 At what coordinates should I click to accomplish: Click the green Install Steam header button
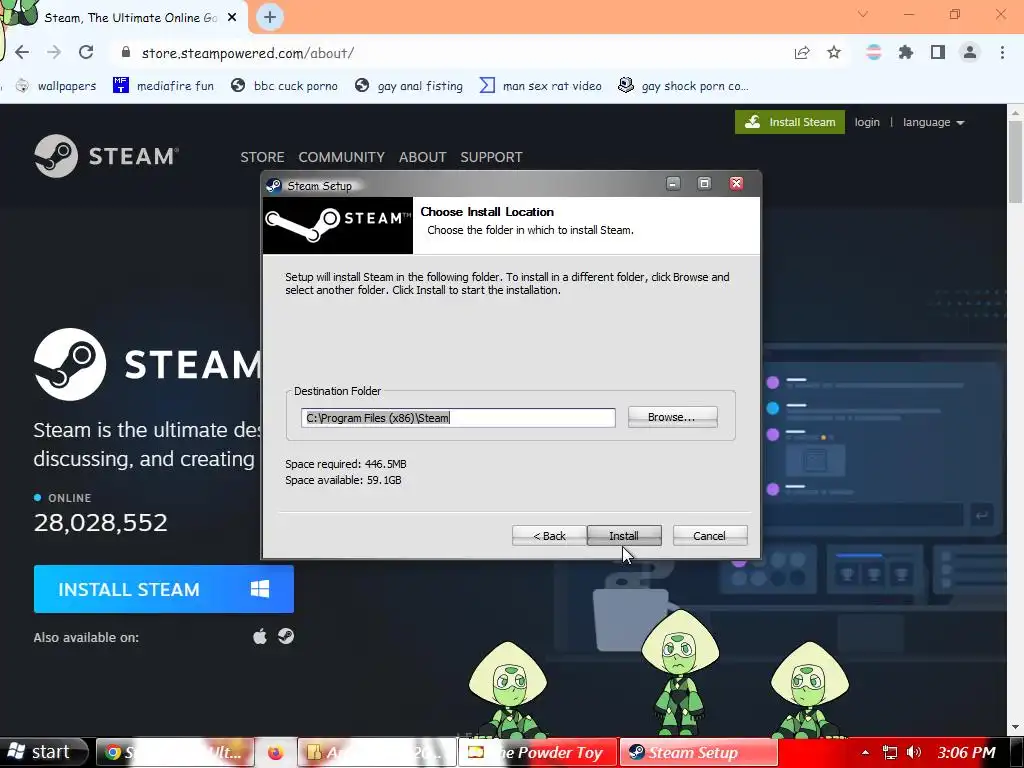(x=790, y=122)
